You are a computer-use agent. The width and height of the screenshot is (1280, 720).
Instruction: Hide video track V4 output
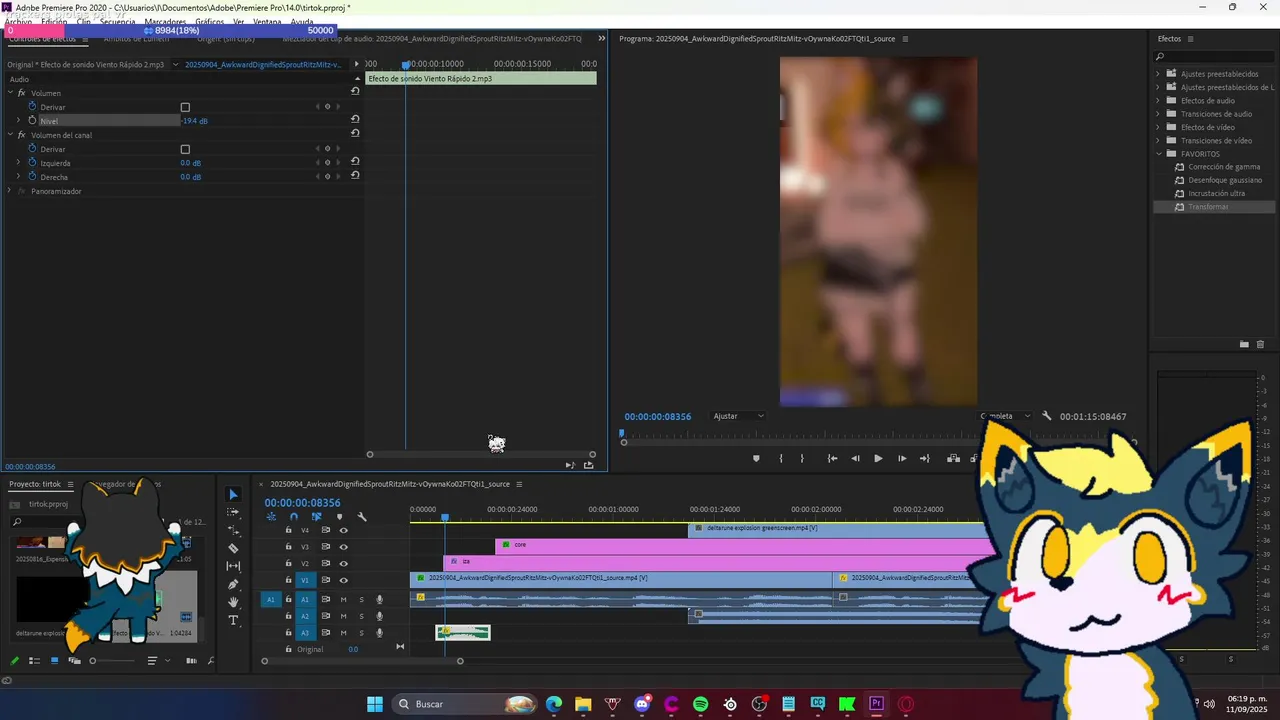coord(344,530)
